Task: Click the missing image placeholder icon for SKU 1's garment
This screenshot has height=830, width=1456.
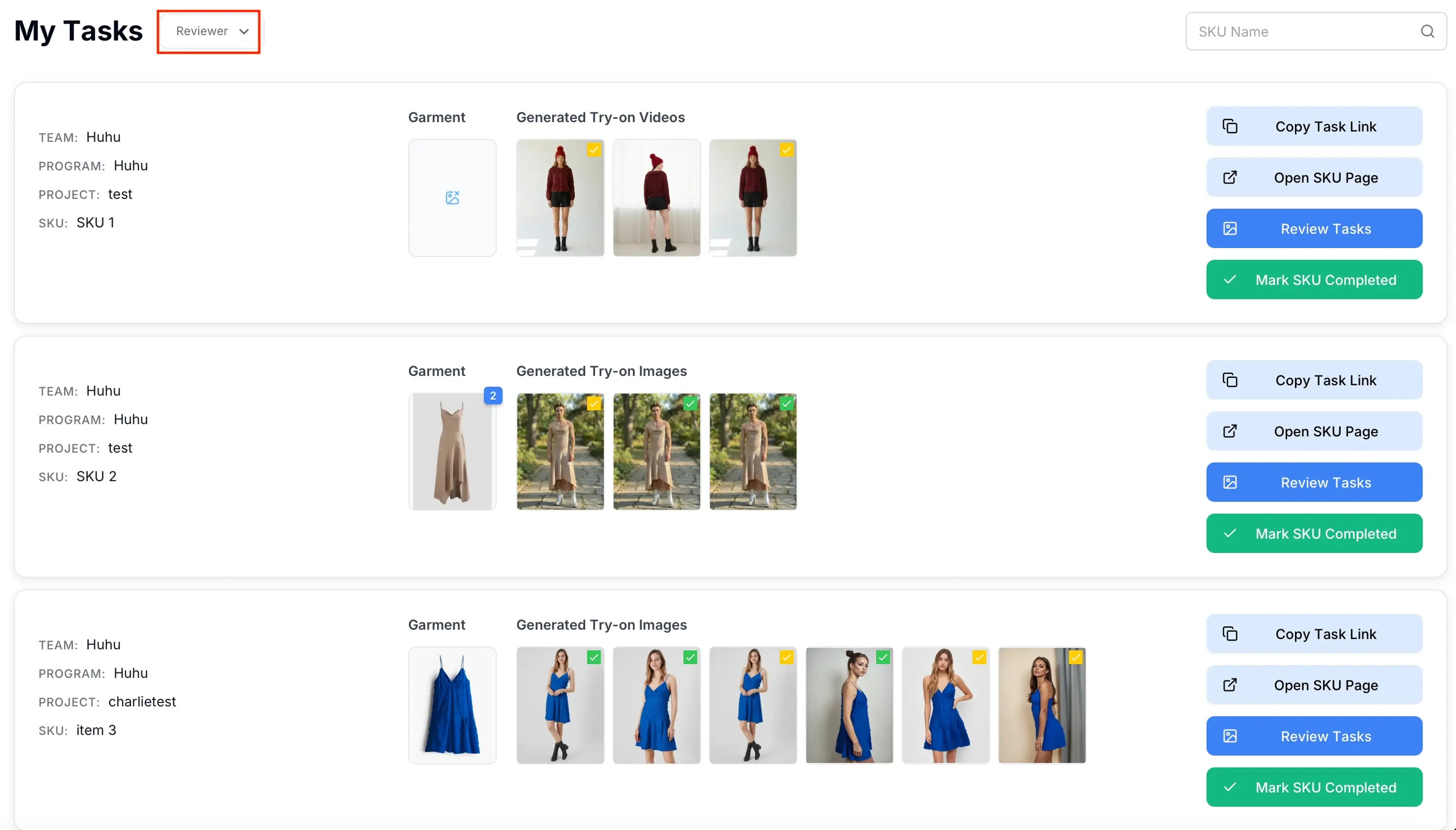Action: click(452, 198)
